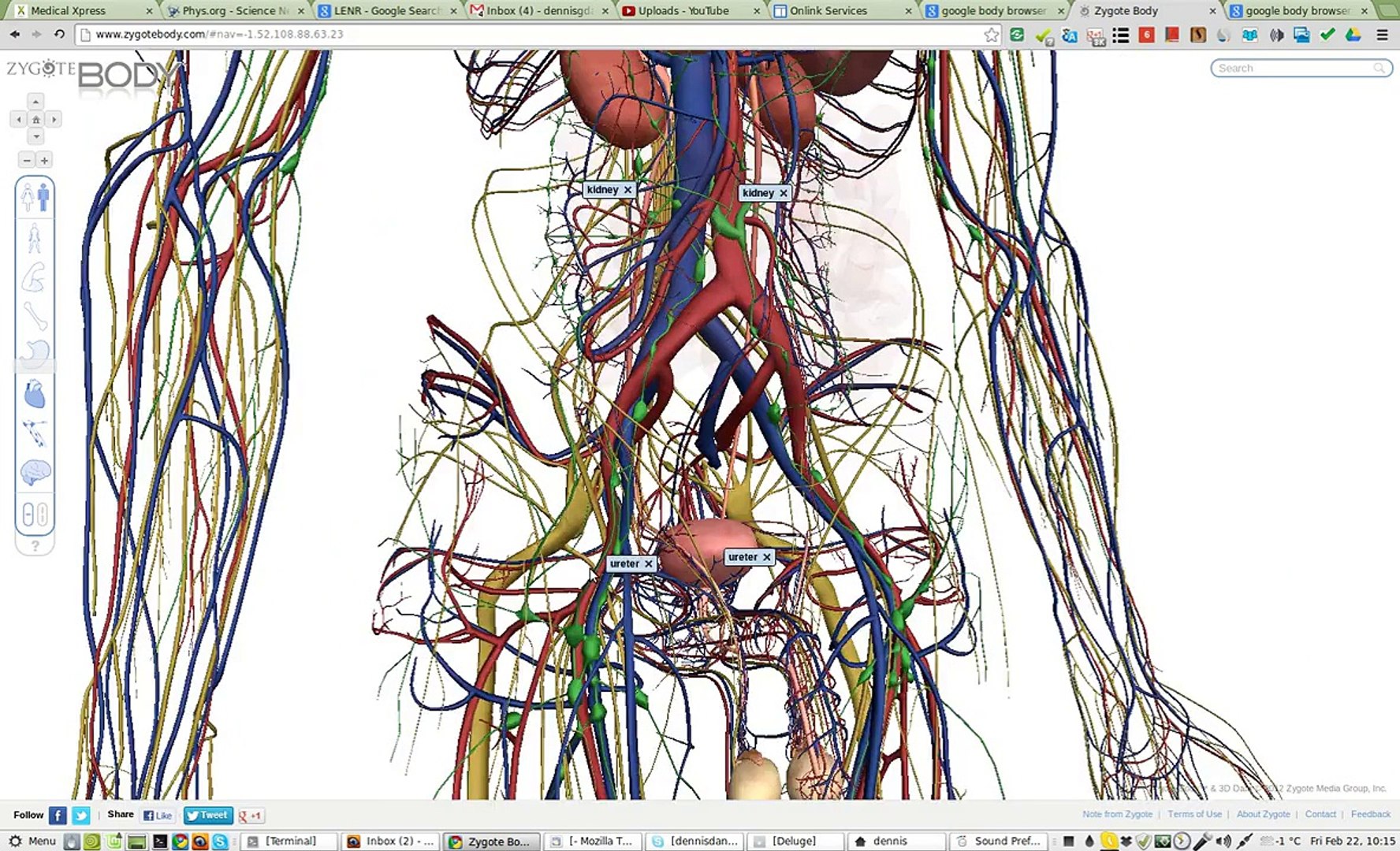
Task: Click the search magnifier icon
Action: (1379, 69)
